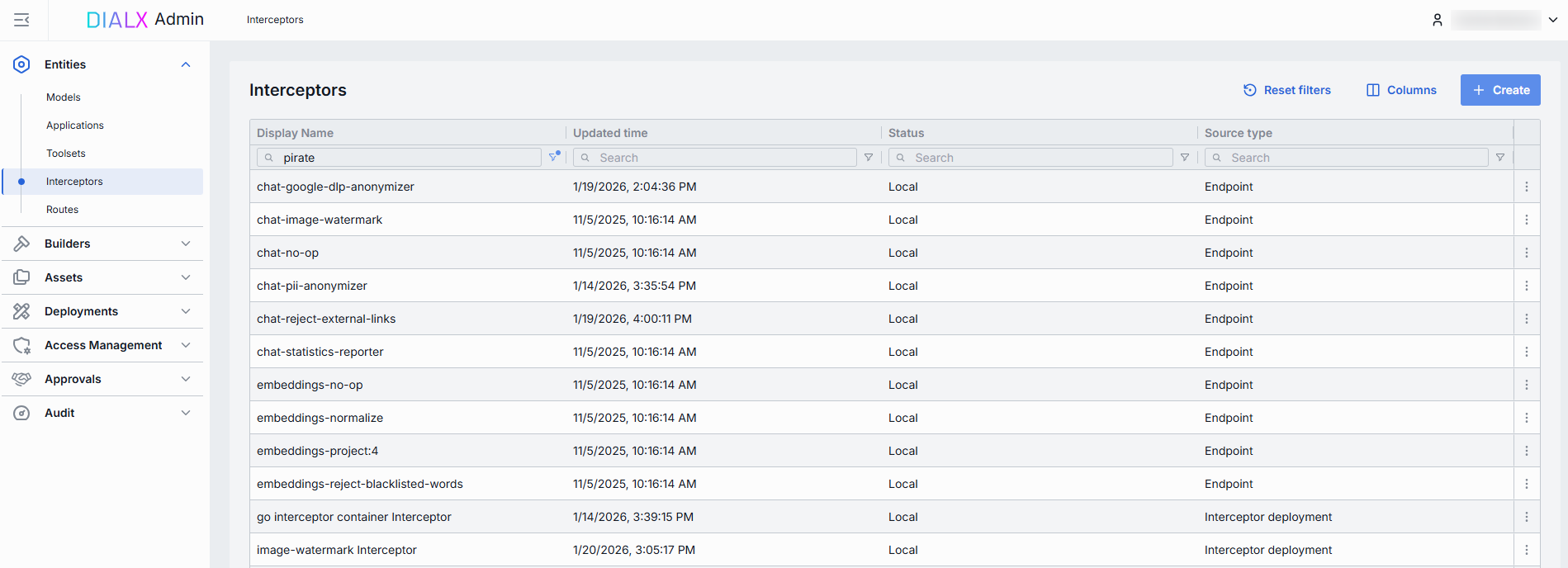Click the Access Management shield icon
This screenshot has height=568, width=1568.
[x=21, y=345]
